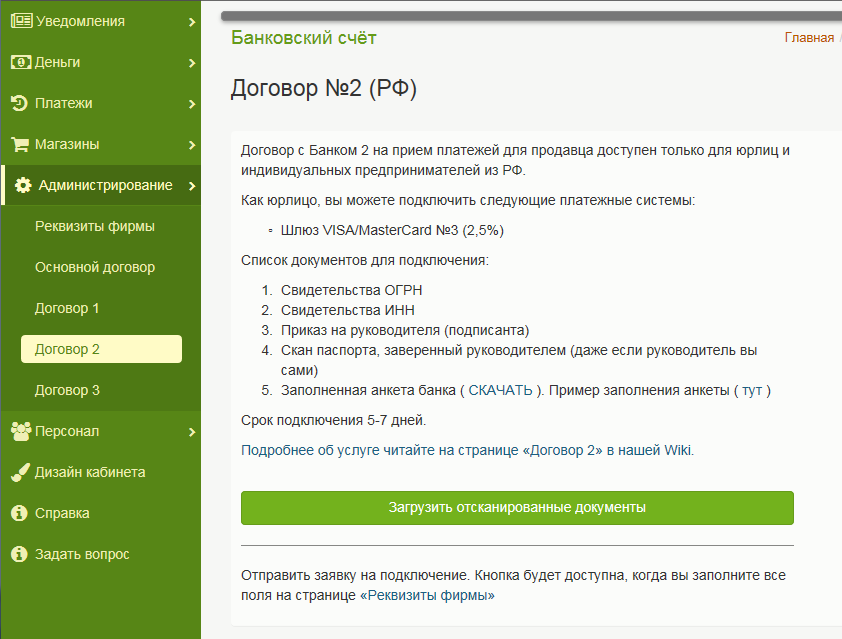
Task: Click the info icon beside Справка
Action: click(x=18, y=513)
